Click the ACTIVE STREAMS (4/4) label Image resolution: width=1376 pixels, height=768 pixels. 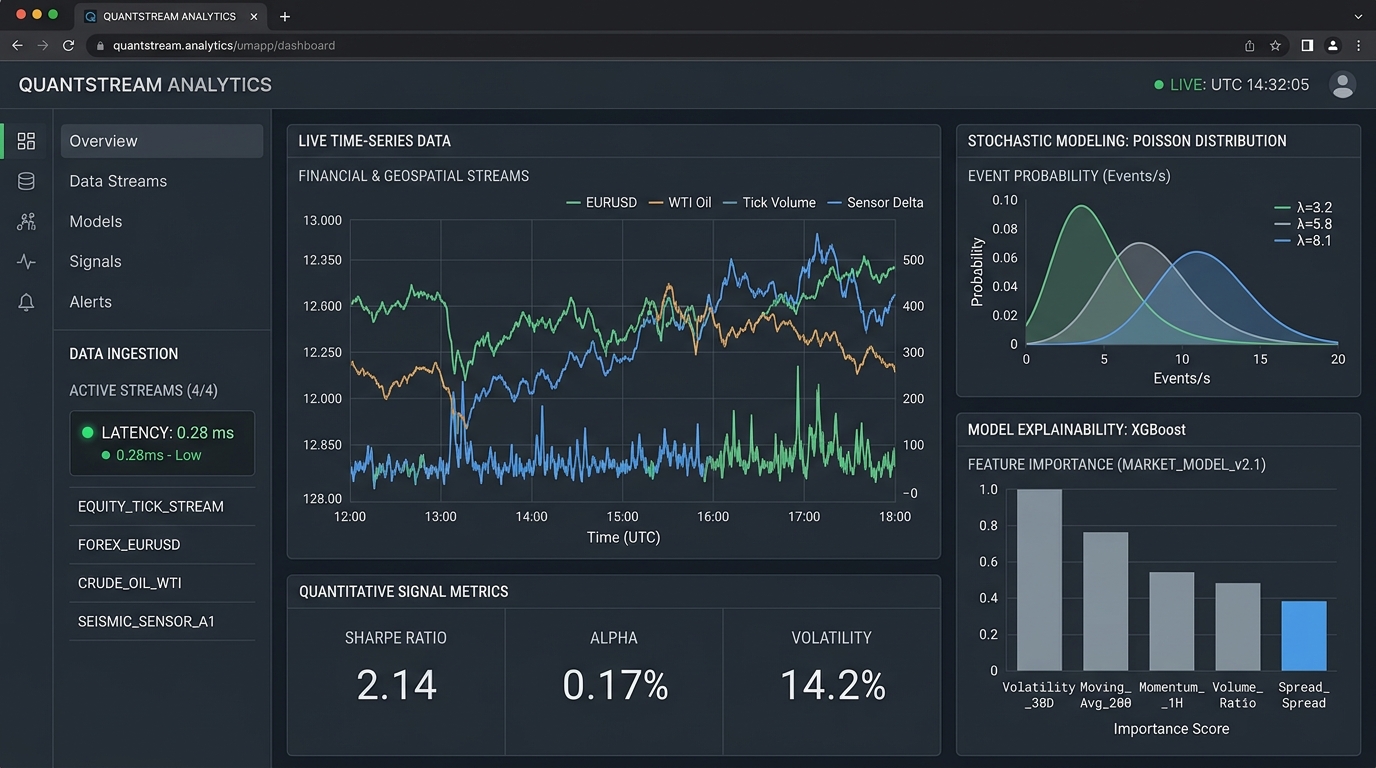143,391
